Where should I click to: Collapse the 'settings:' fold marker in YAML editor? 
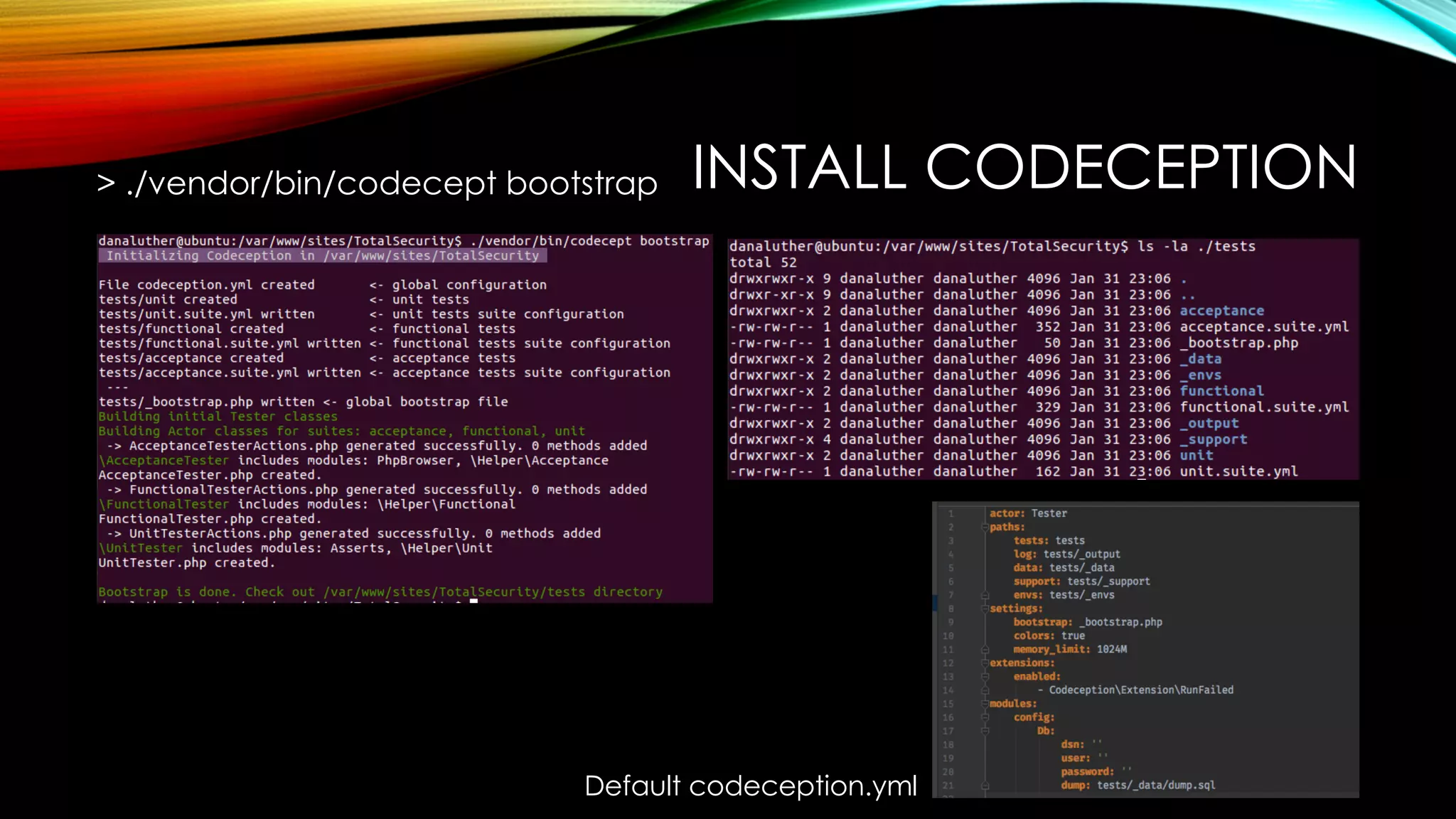985,609
